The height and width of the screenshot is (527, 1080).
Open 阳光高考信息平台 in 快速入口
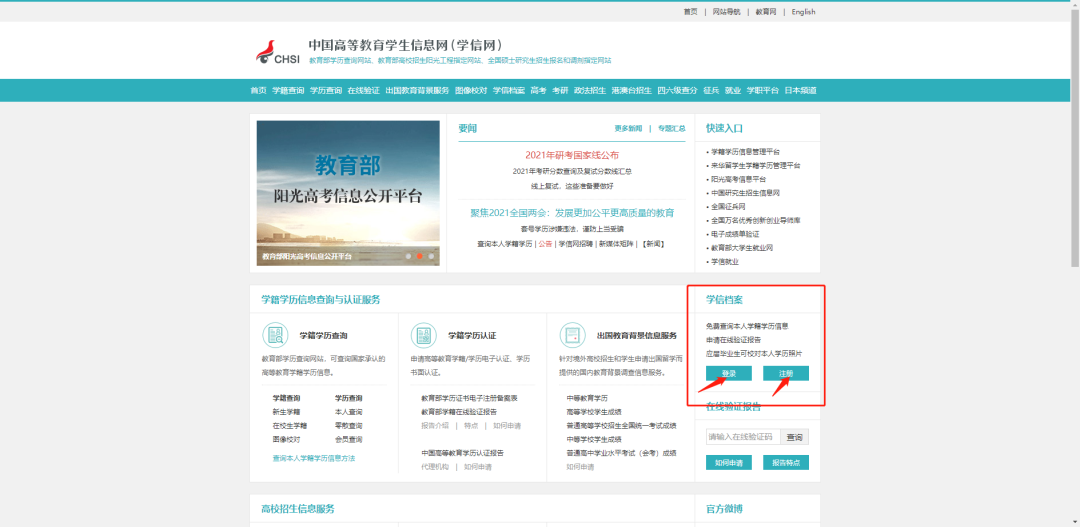tap(738, 179)
